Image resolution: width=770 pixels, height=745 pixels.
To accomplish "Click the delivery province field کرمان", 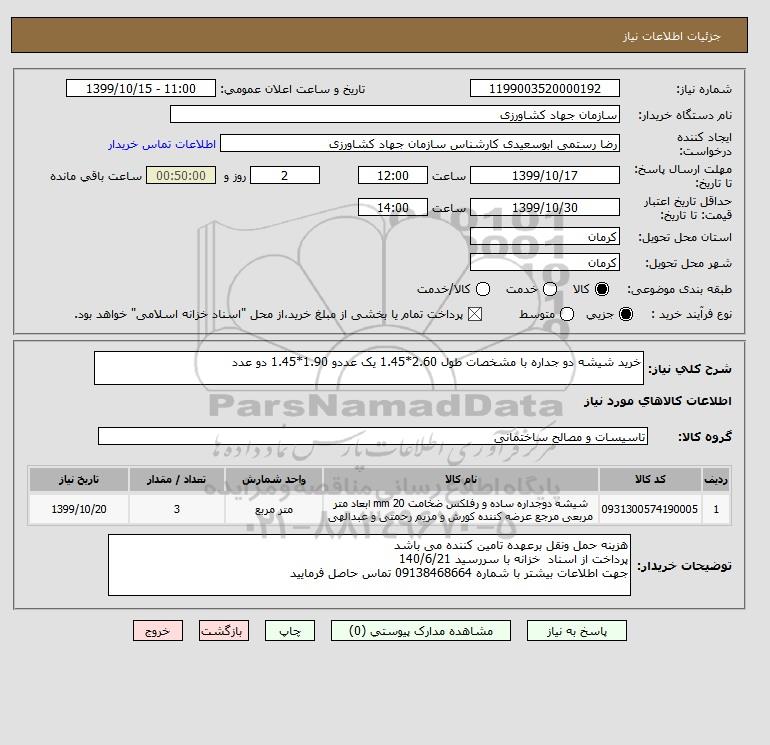I will click(545, 237).
